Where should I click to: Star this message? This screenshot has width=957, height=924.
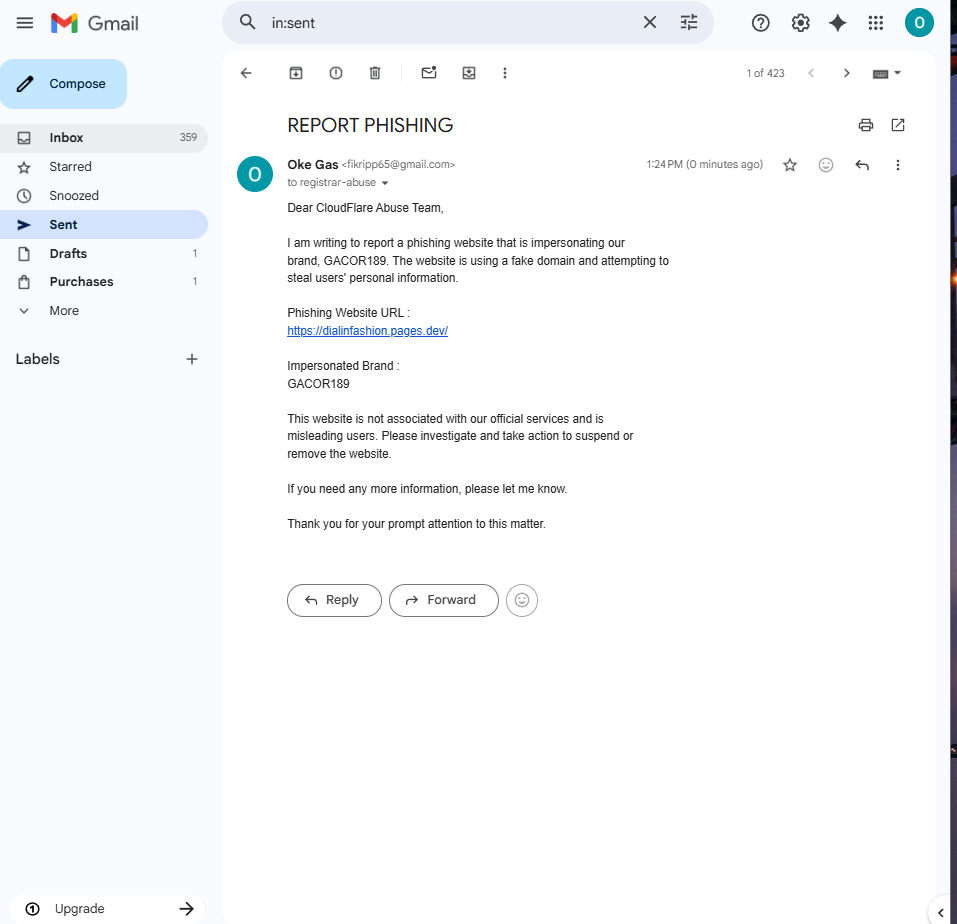tap(790, 165)
